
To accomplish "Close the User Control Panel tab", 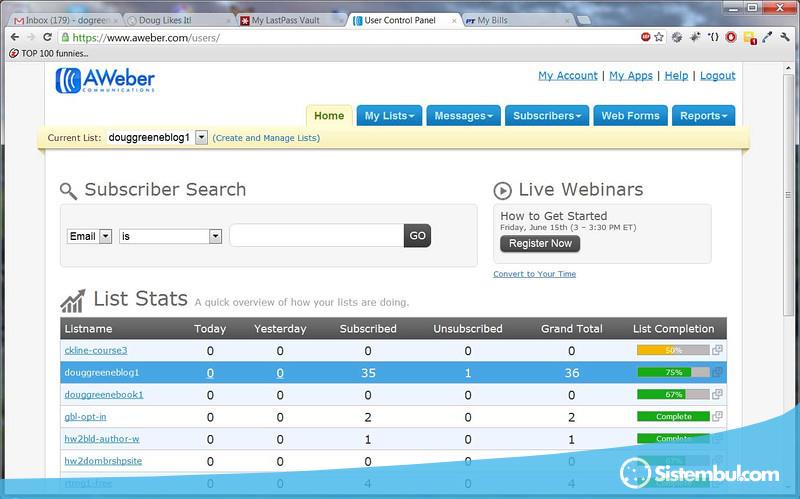I will (454, 21).
